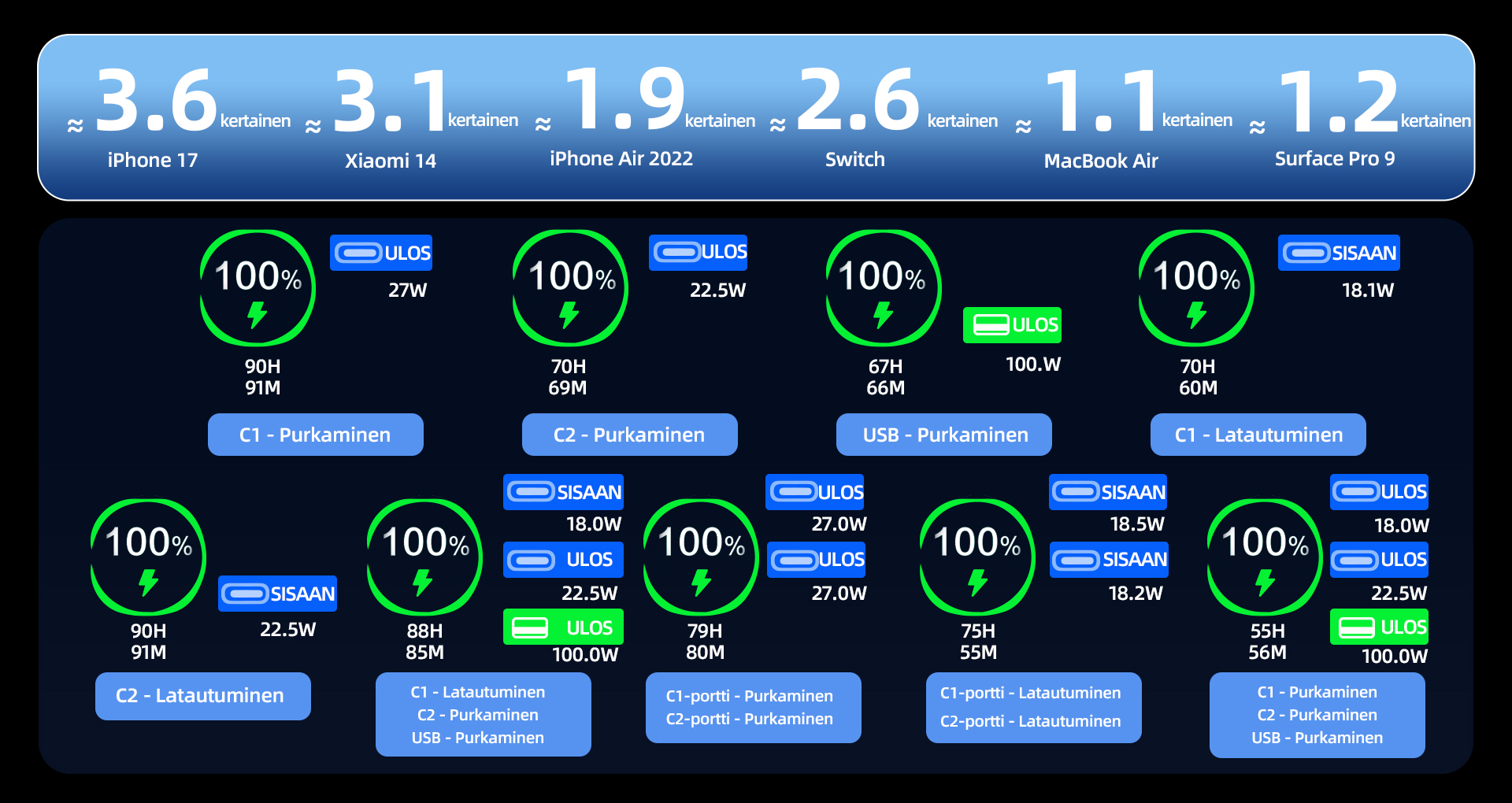Click the blue USB-C ULOS badge above 27W
This screenshot has width=1512, height=803.
click(x=381, y=253)
